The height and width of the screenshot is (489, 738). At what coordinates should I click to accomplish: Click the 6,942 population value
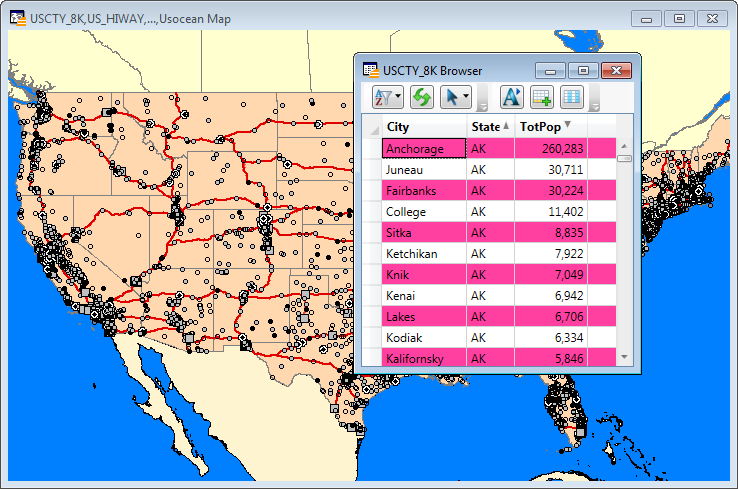pos(569,296)
